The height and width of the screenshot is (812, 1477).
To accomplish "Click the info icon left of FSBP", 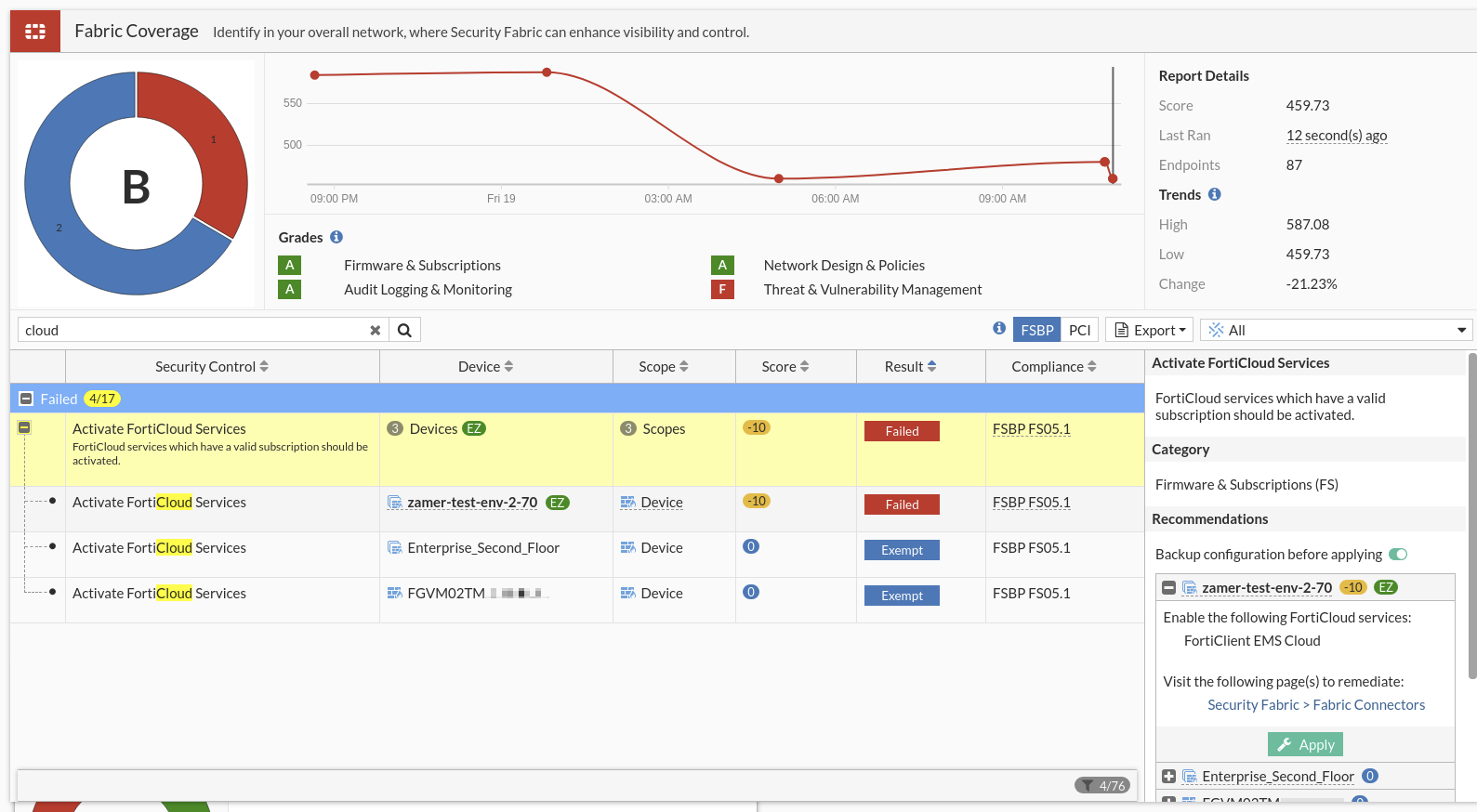I will coord(999,328).
